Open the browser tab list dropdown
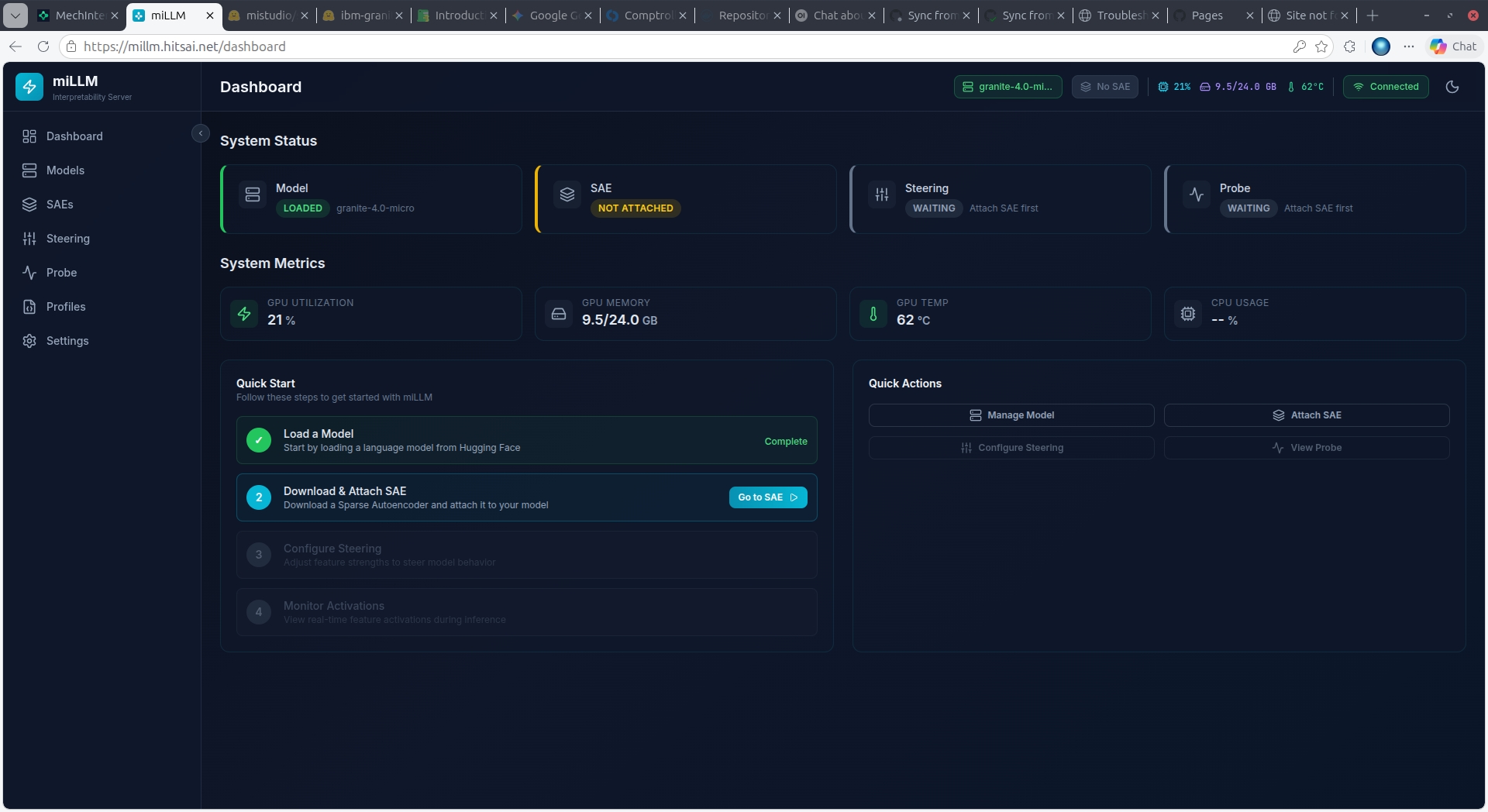Image resolution: width=1488 pixels, height=812 pixels. (15, 15)
